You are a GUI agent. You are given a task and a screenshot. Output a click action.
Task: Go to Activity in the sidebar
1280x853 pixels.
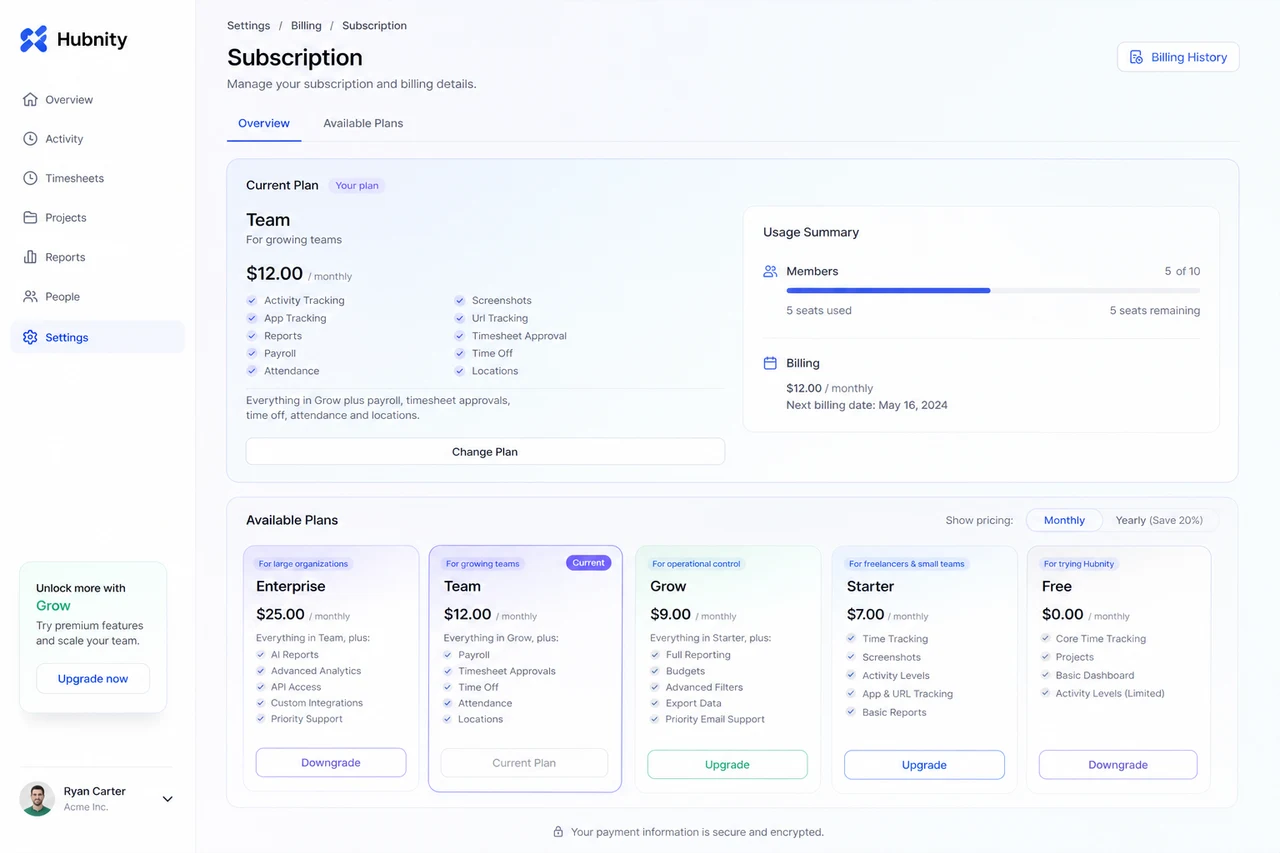coord(97,139)
